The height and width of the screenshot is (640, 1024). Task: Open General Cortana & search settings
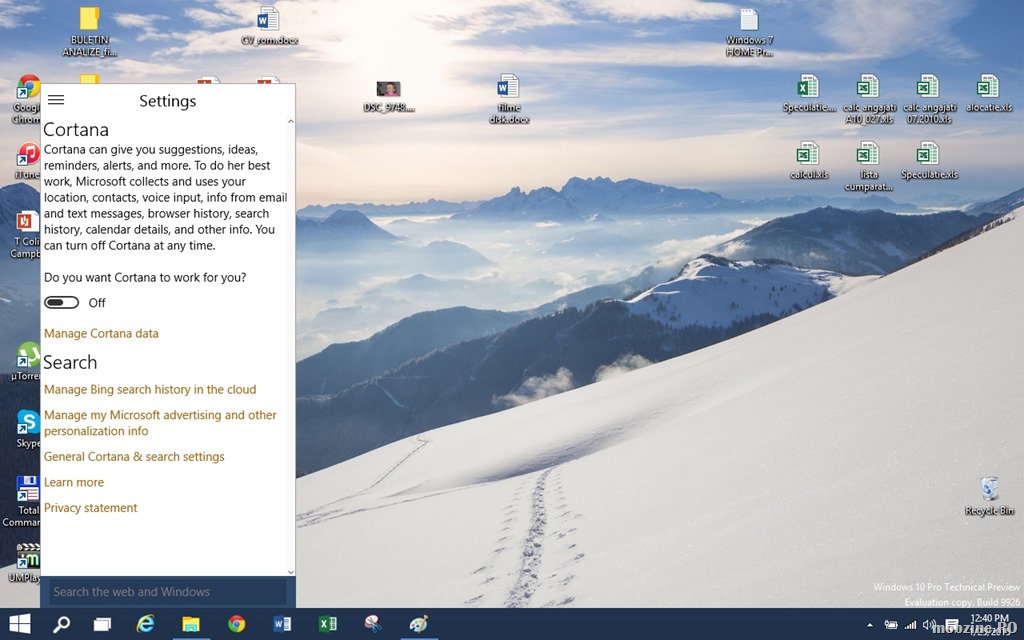click(134, 456)
